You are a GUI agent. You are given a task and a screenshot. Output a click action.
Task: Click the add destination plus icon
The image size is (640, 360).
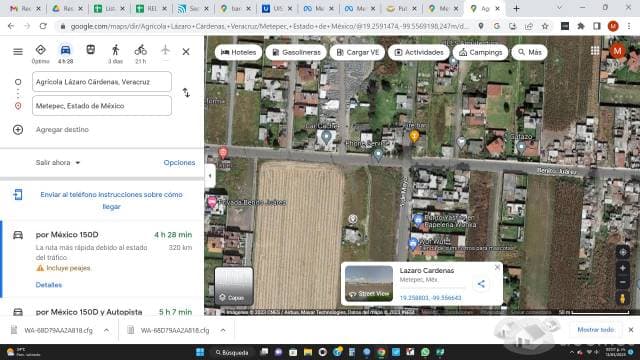pyautogui.click(x=18, y=130)
